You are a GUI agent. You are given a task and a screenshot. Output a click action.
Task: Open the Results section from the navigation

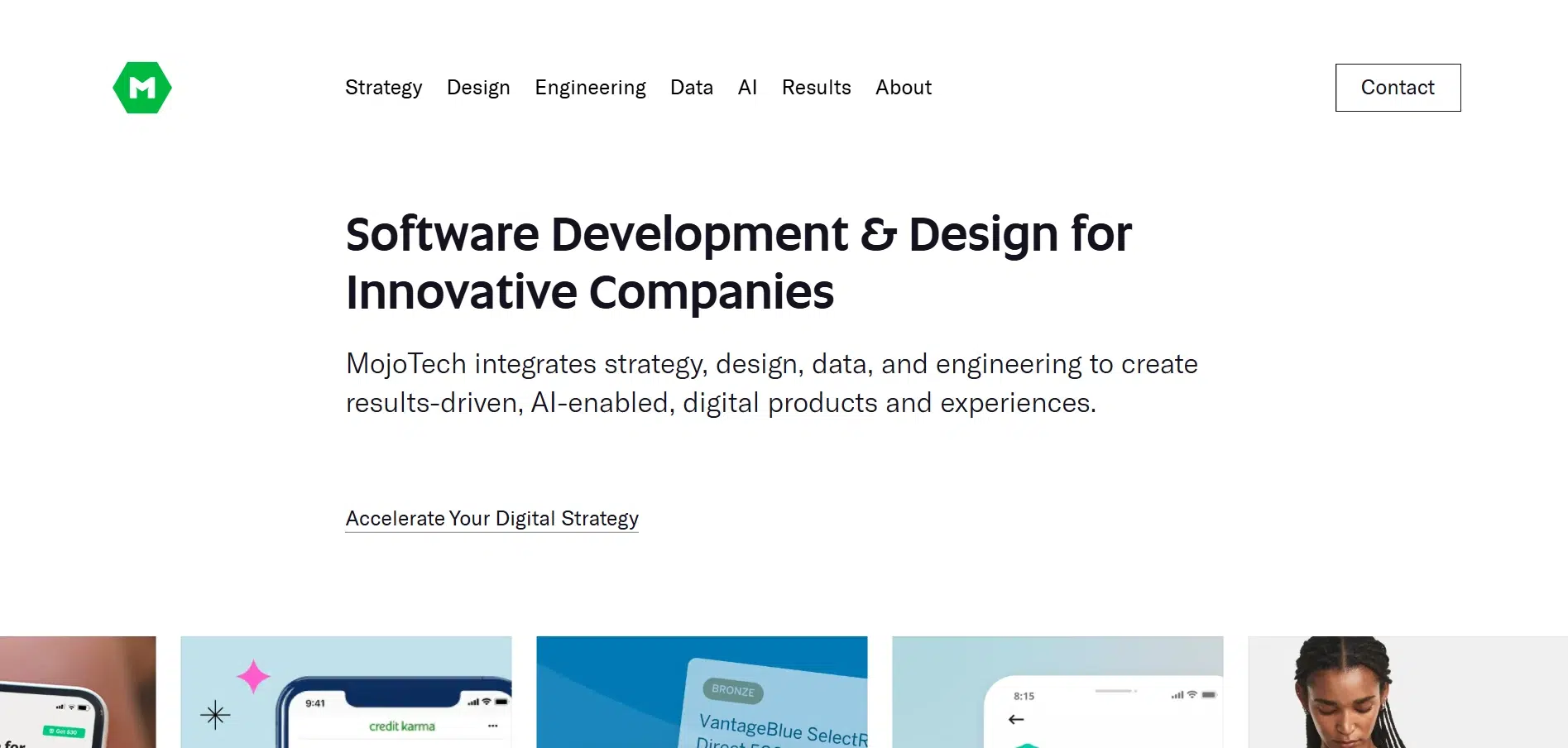pyautogui.click(x=816, y=87)
